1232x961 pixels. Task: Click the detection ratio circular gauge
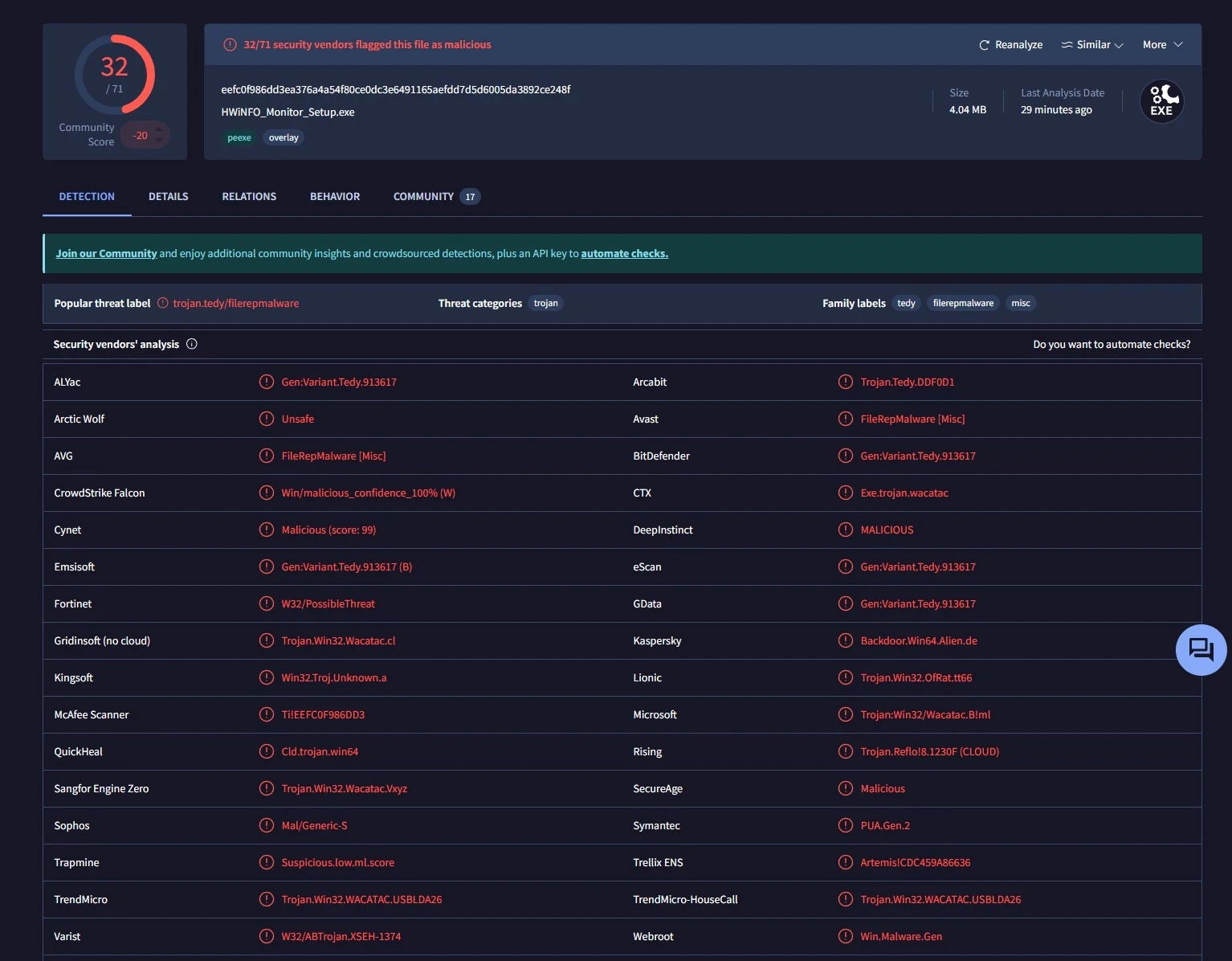point(114,74)
